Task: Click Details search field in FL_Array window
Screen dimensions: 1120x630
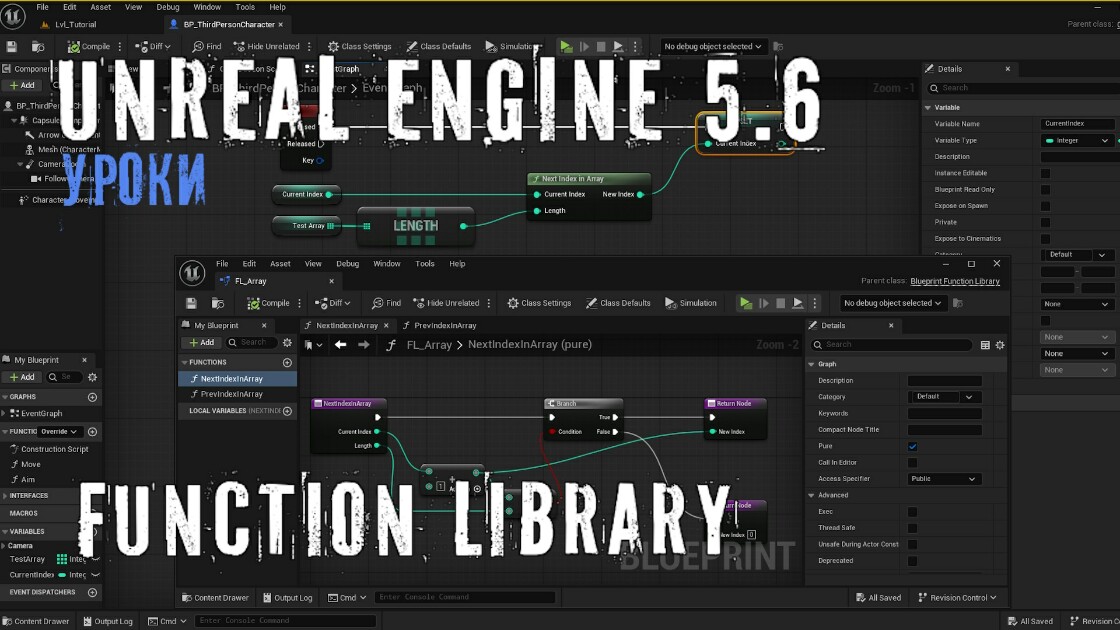Action: click(x=891, y=344)
